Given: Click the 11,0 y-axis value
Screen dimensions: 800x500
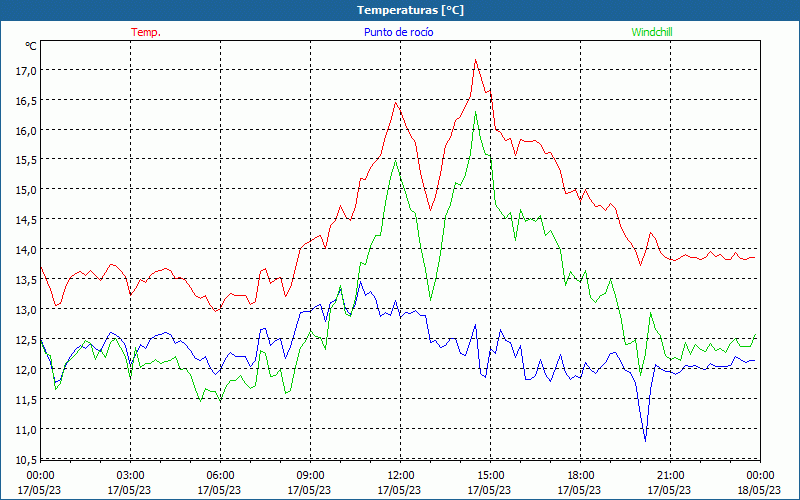Looking at the screenshot, I should [x=25, y=429].
